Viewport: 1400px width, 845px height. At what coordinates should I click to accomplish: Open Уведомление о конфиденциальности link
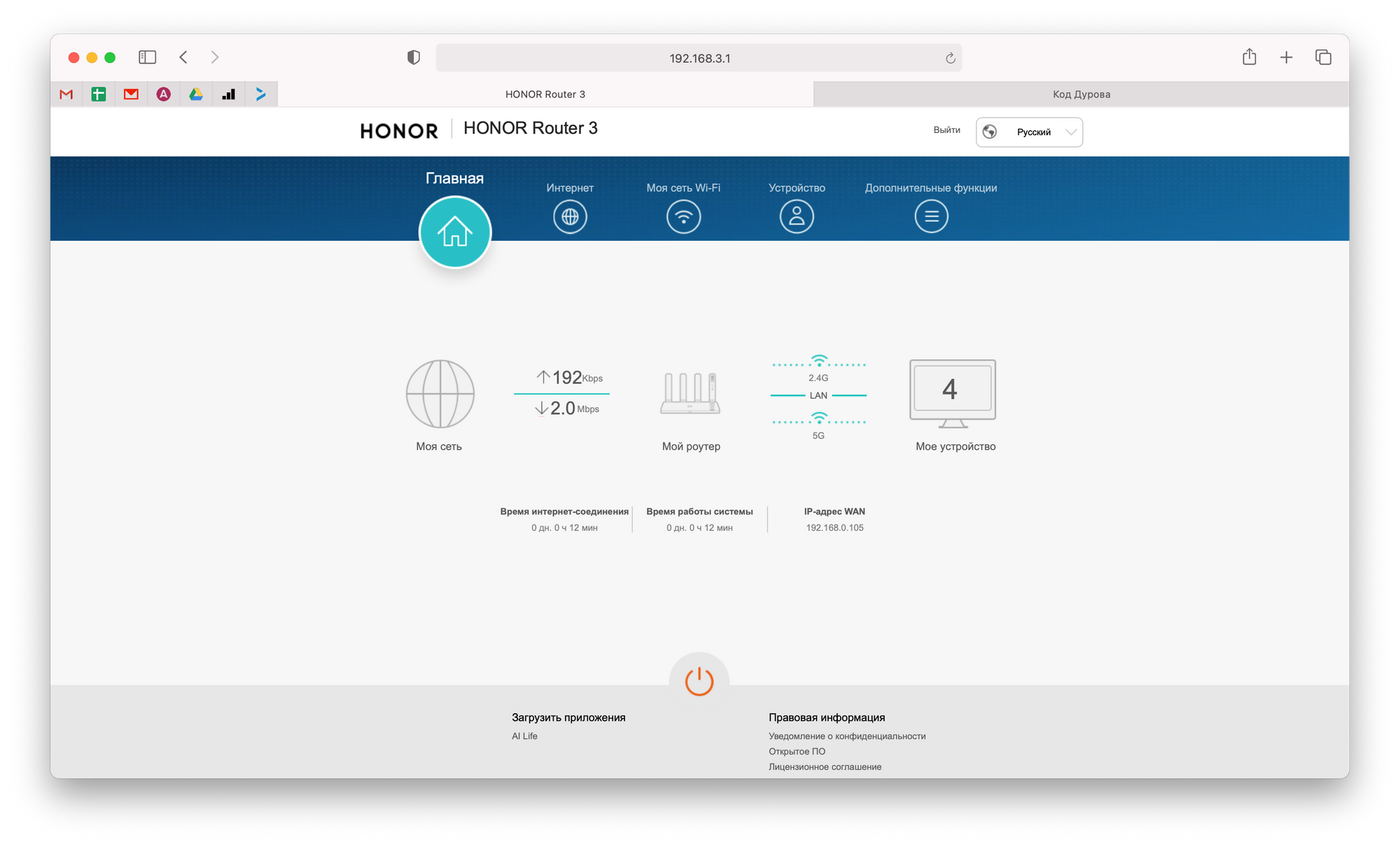coord(847,736)
